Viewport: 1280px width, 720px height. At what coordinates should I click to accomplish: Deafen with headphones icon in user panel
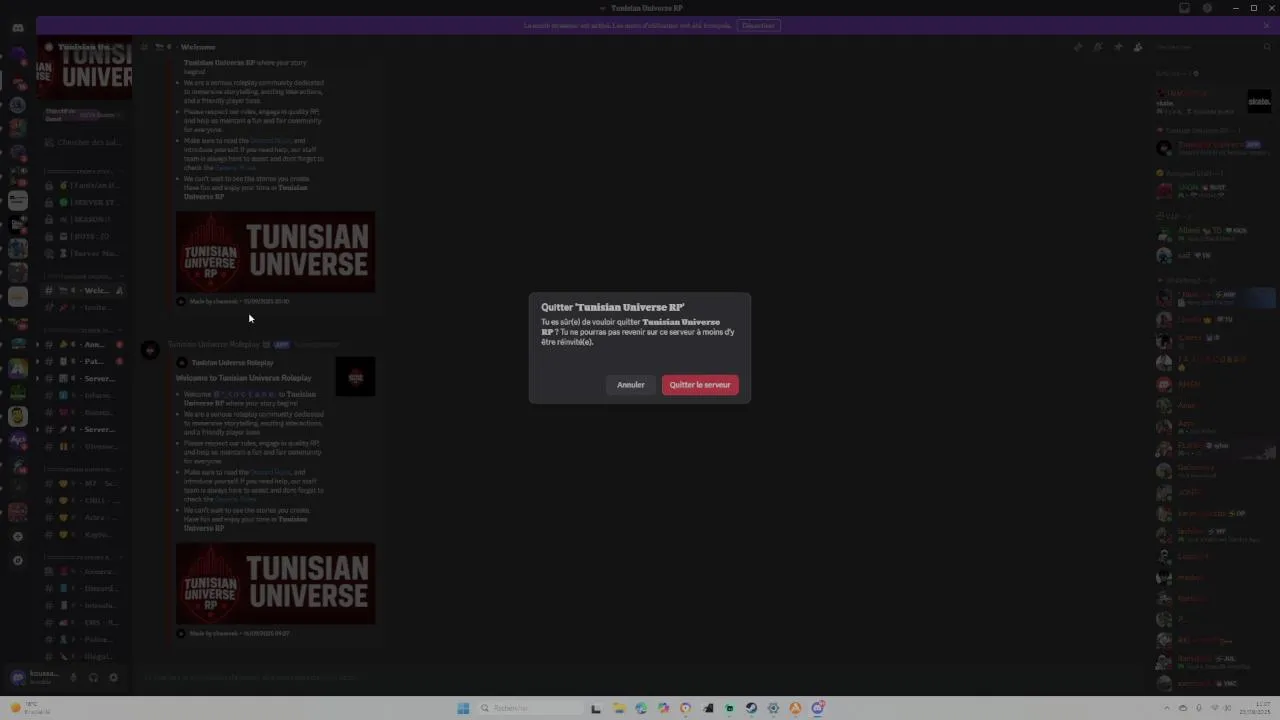pos(93,678)
